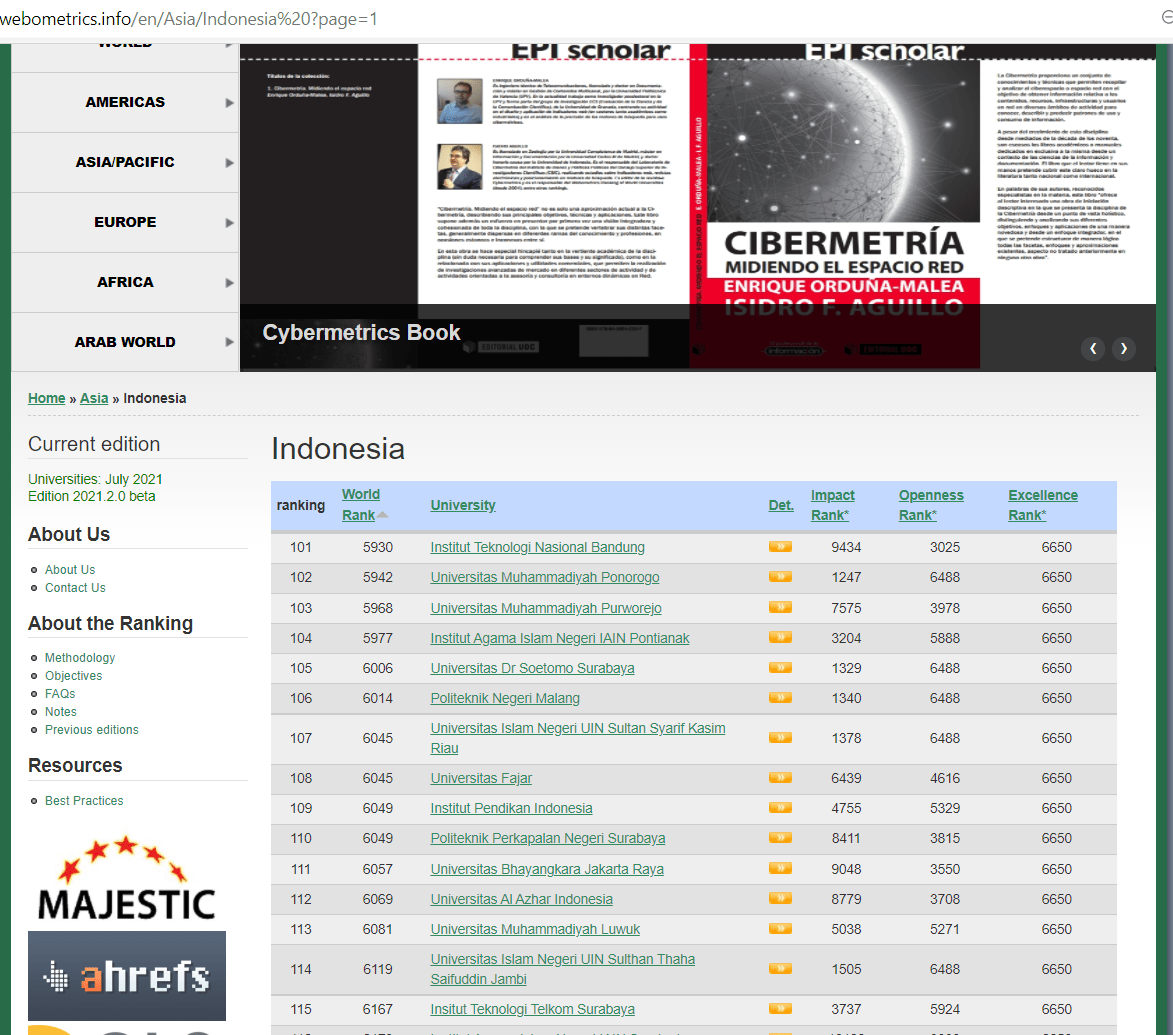Screen dimensions: 1173x1035
Task: Open details icon for Universitas Al Azhar Indonesia
Action: [x=780, y=898]
